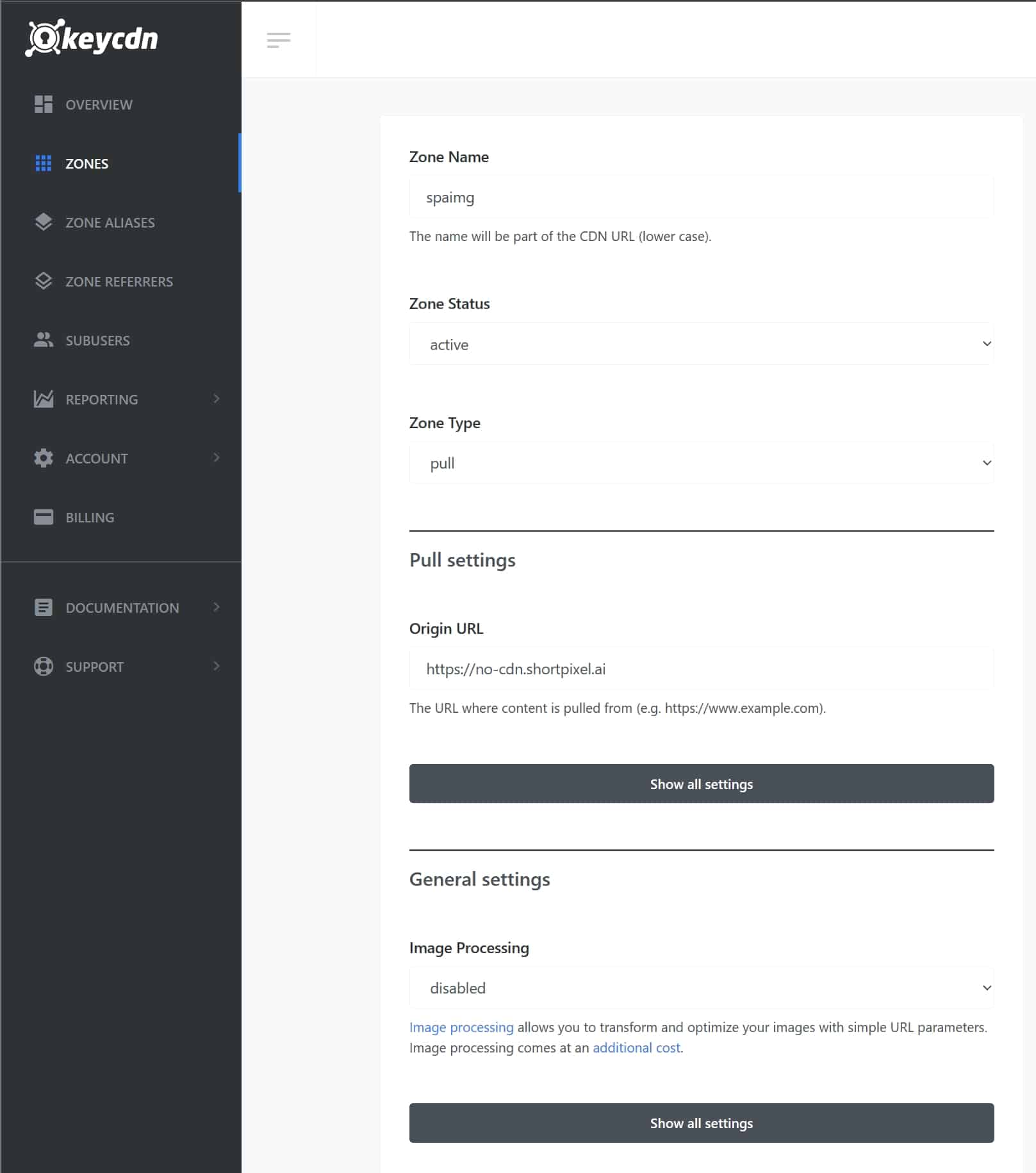Open the Zone Status dropdown

(x=701, y=344)
